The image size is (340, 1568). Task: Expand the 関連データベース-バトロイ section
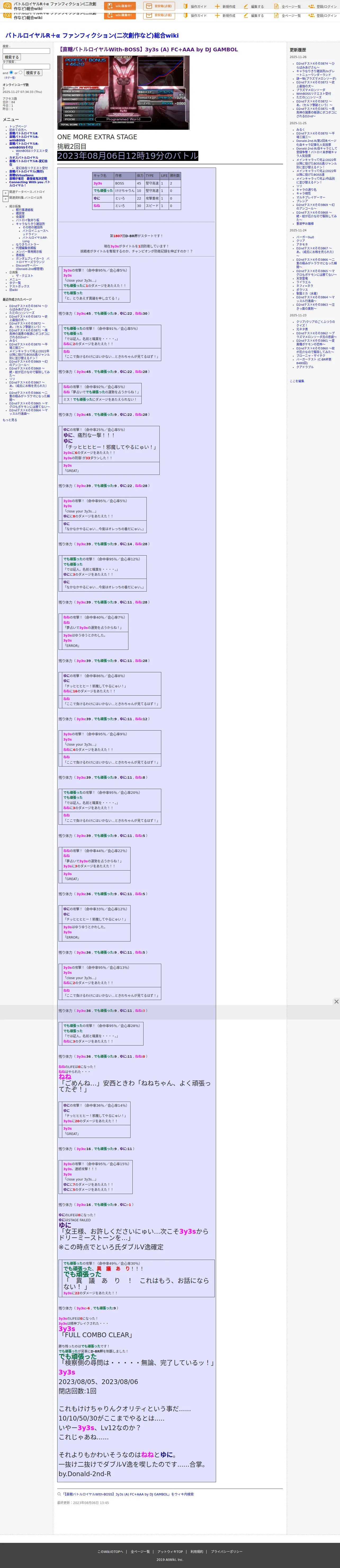tap(6, 193)
